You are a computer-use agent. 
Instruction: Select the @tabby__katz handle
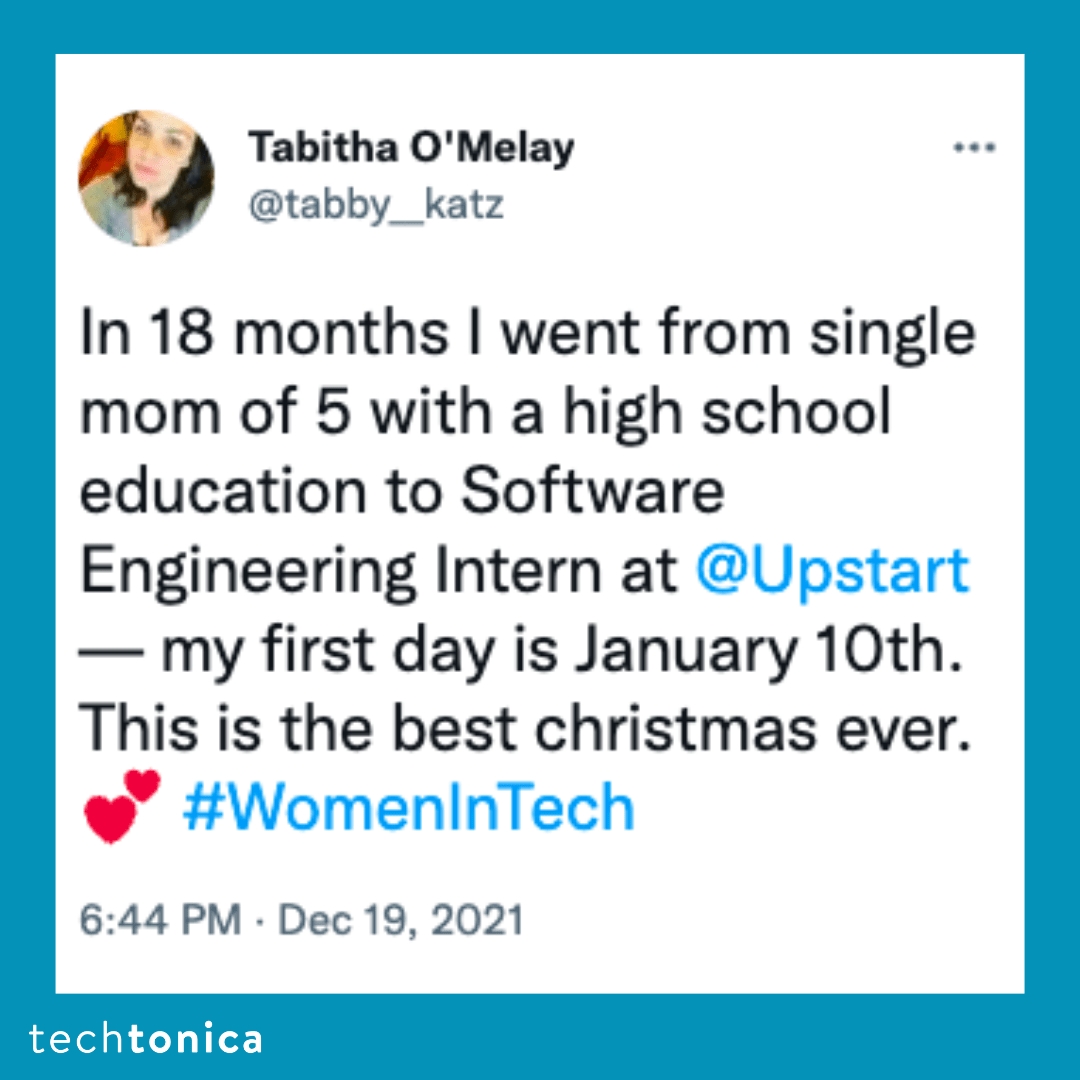[375, 205]
